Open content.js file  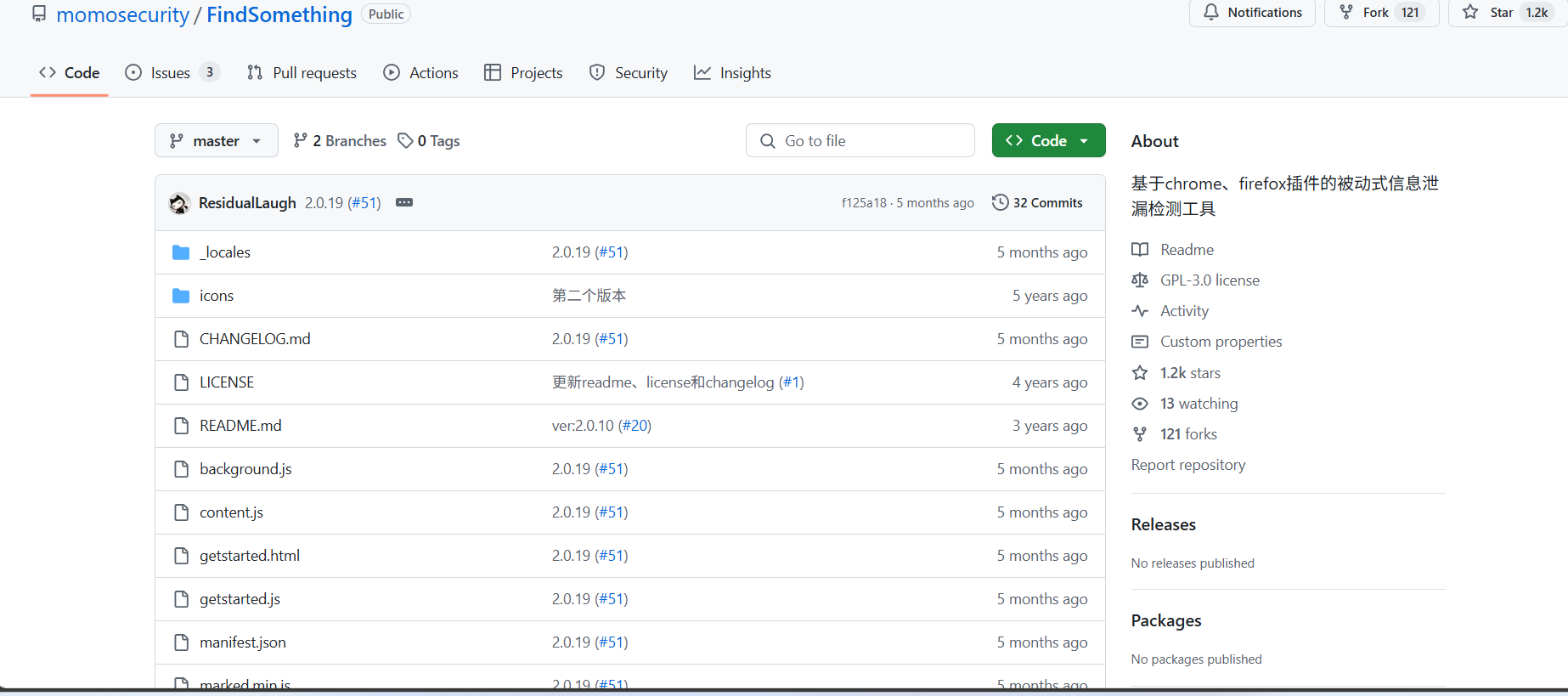tap(231, 512)
